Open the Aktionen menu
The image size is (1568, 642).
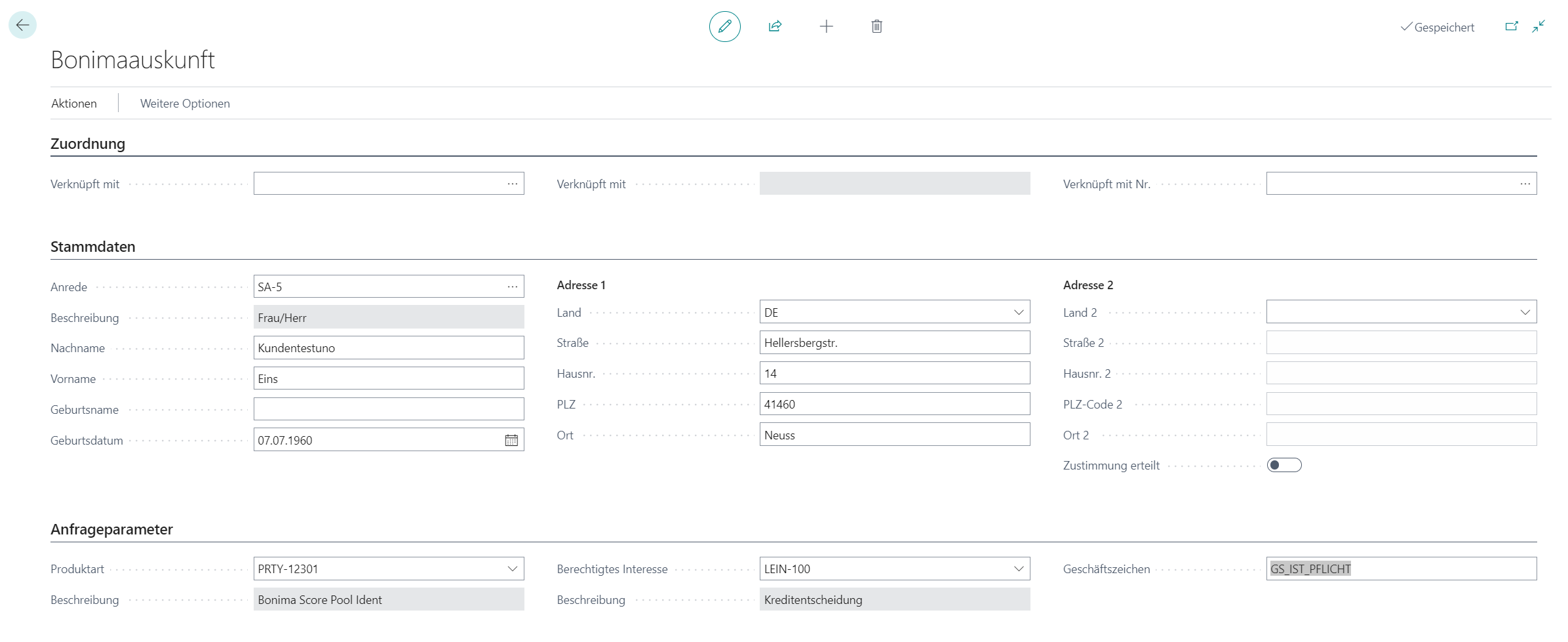pyautogui.click(x=74, y=104)
